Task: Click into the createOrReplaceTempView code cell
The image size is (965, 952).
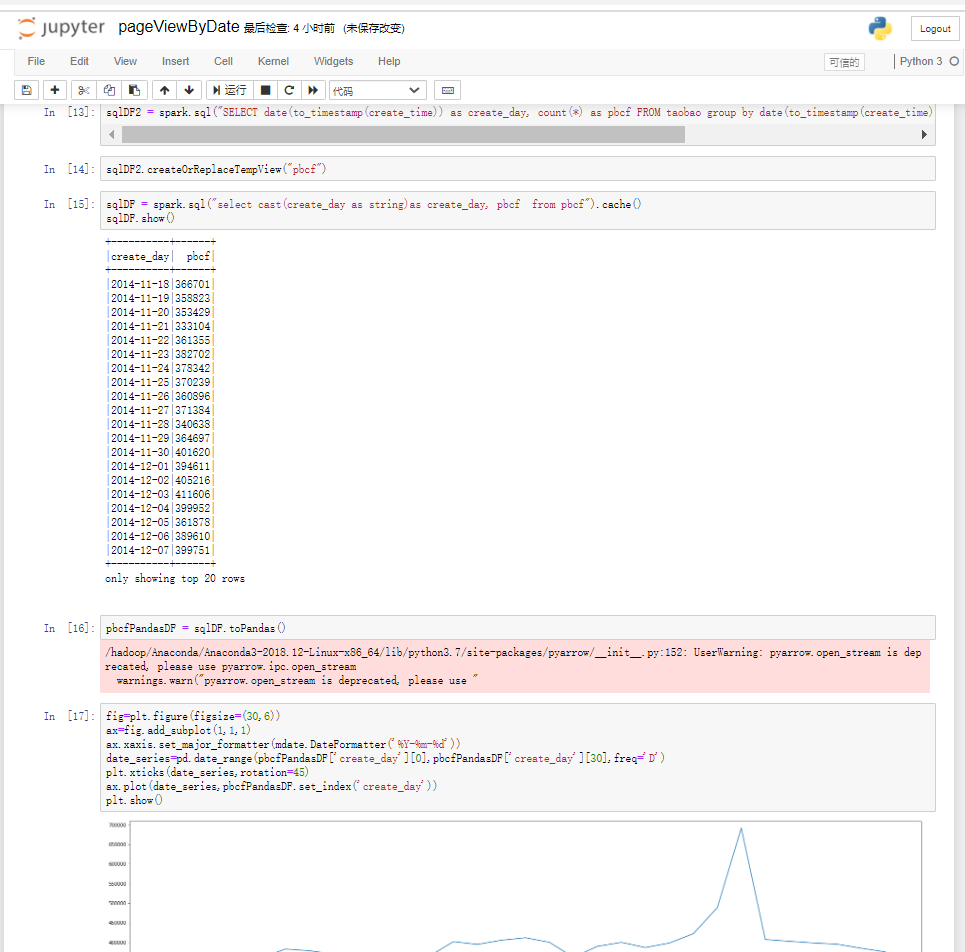Action: tap(518, 169)
